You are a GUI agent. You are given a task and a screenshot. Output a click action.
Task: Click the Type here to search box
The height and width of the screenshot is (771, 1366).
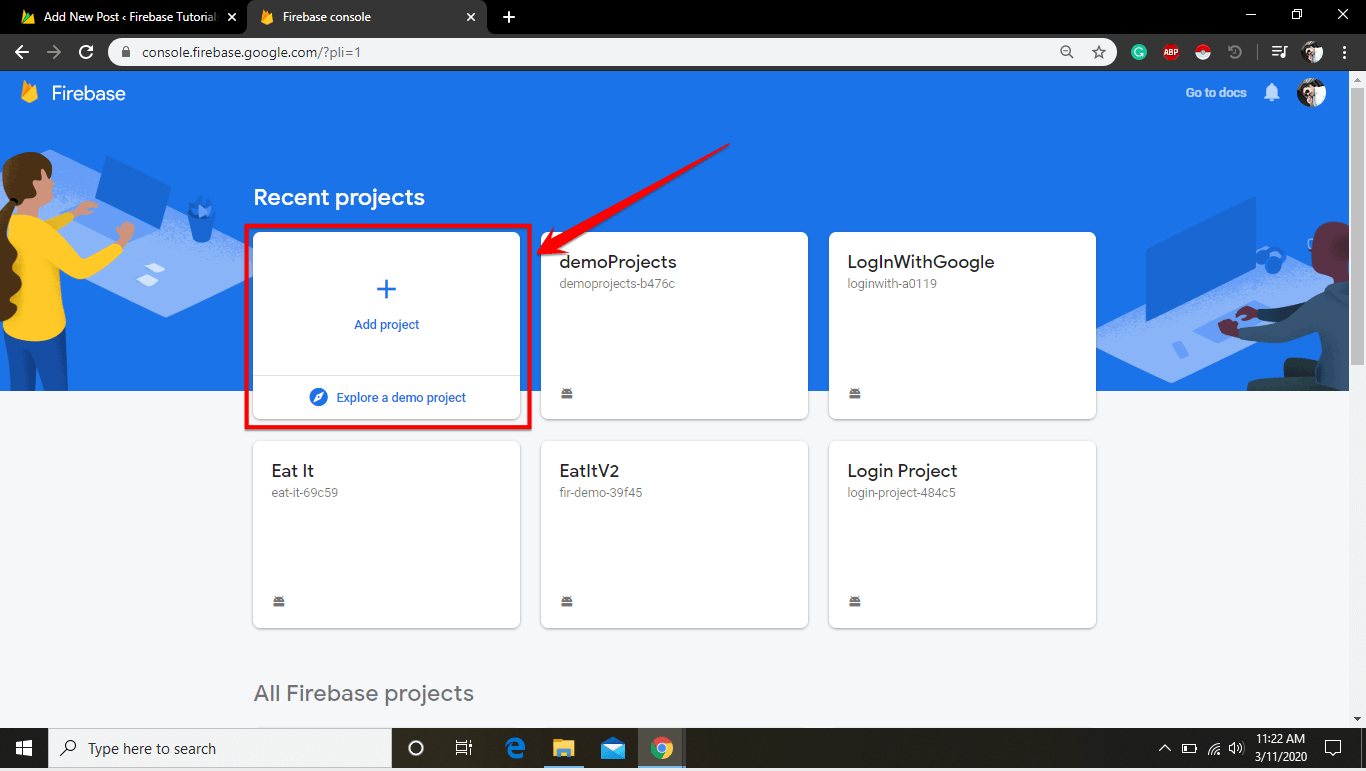220,748
